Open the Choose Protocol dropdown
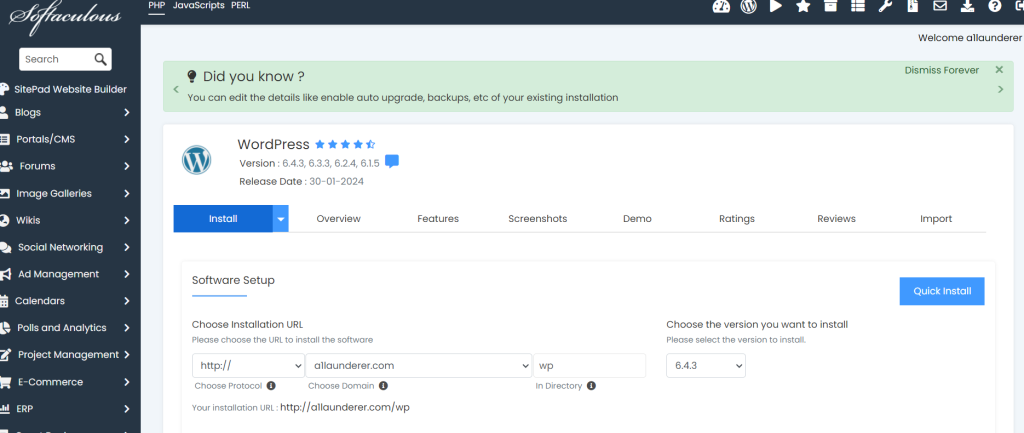The image size is (1024, 433). [x=248, y=366]
